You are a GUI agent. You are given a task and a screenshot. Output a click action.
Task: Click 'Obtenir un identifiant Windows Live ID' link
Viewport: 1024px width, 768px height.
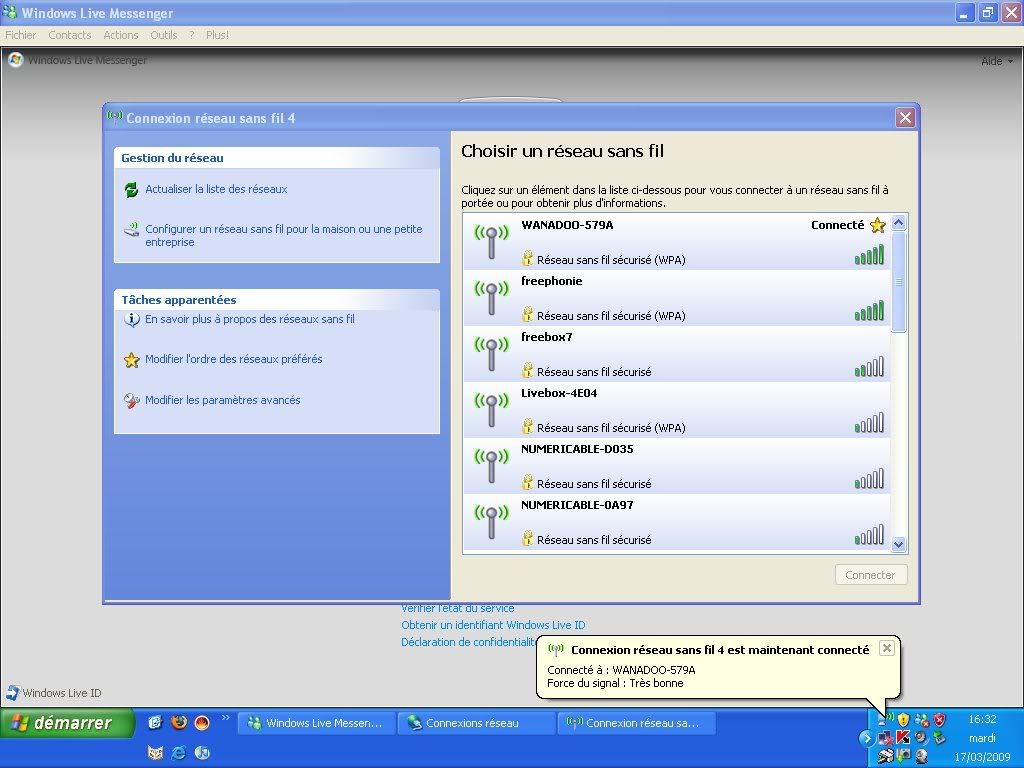493,625
